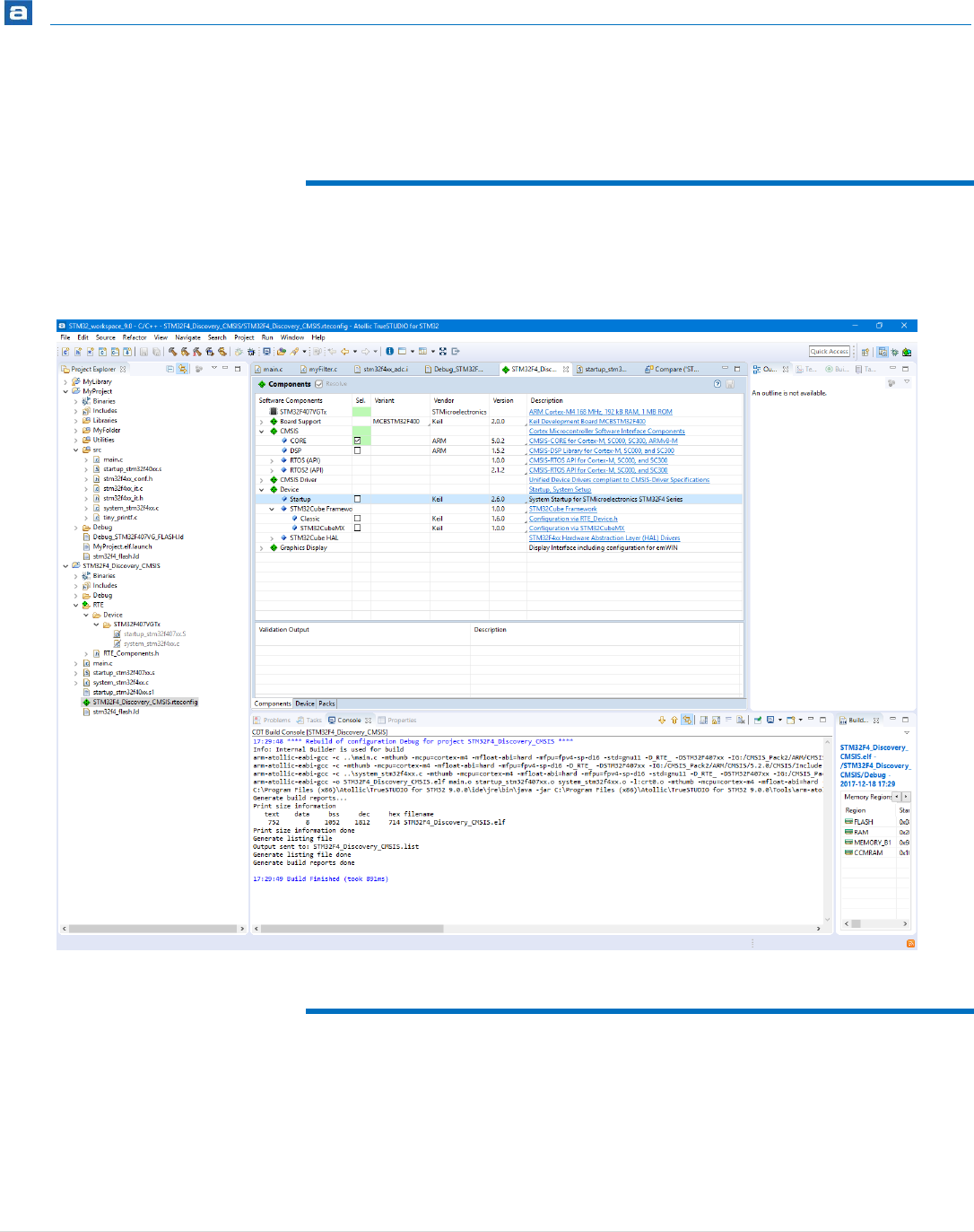
Task: Click the console scroll-up arrow icon
Action: click(674, 720)
